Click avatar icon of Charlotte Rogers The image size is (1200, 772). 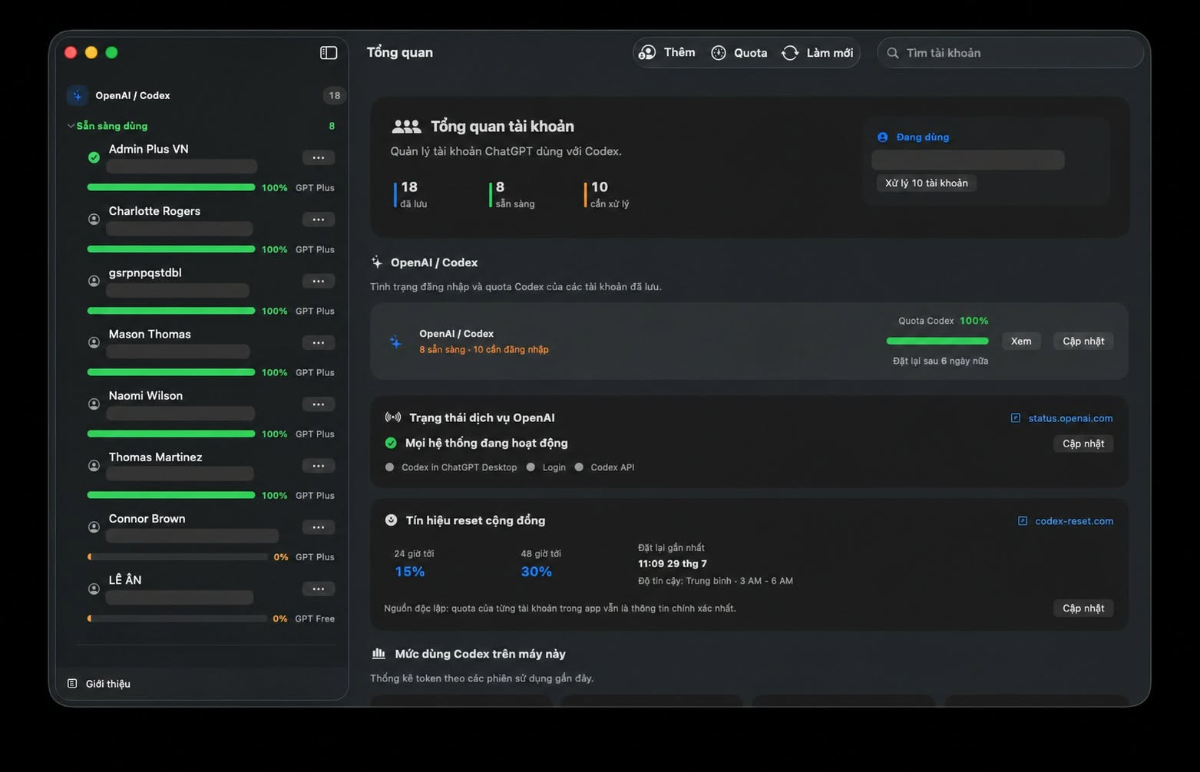point(94,219)
